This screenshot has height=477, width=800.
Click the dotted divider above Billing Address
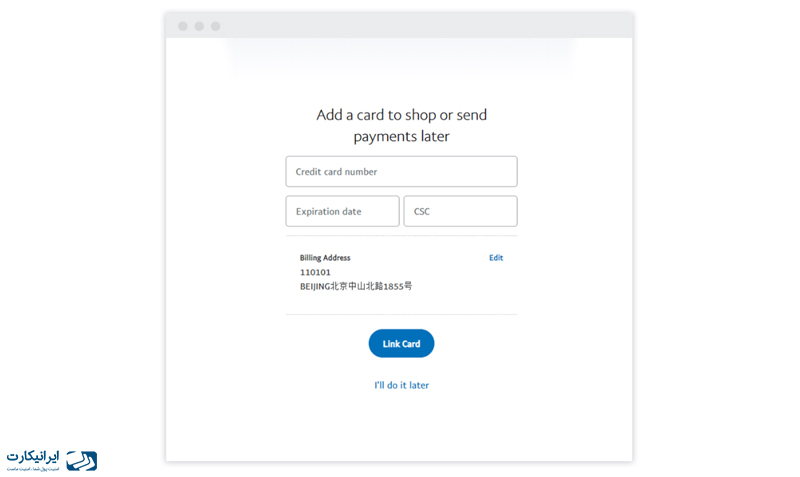pyautogui.click(x=401, y=236)
